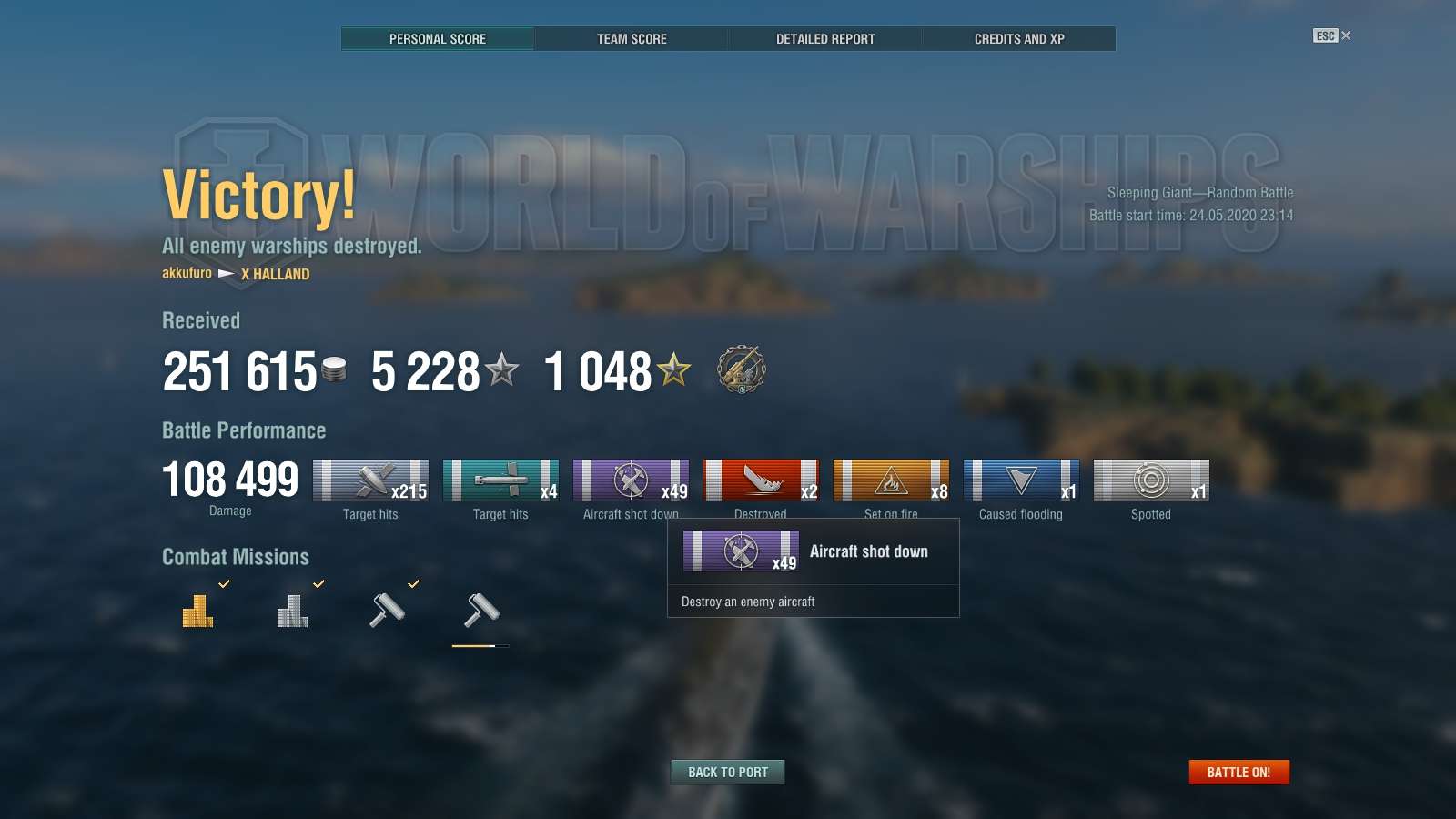Select the Personal Score tab

tap(438, 39)
